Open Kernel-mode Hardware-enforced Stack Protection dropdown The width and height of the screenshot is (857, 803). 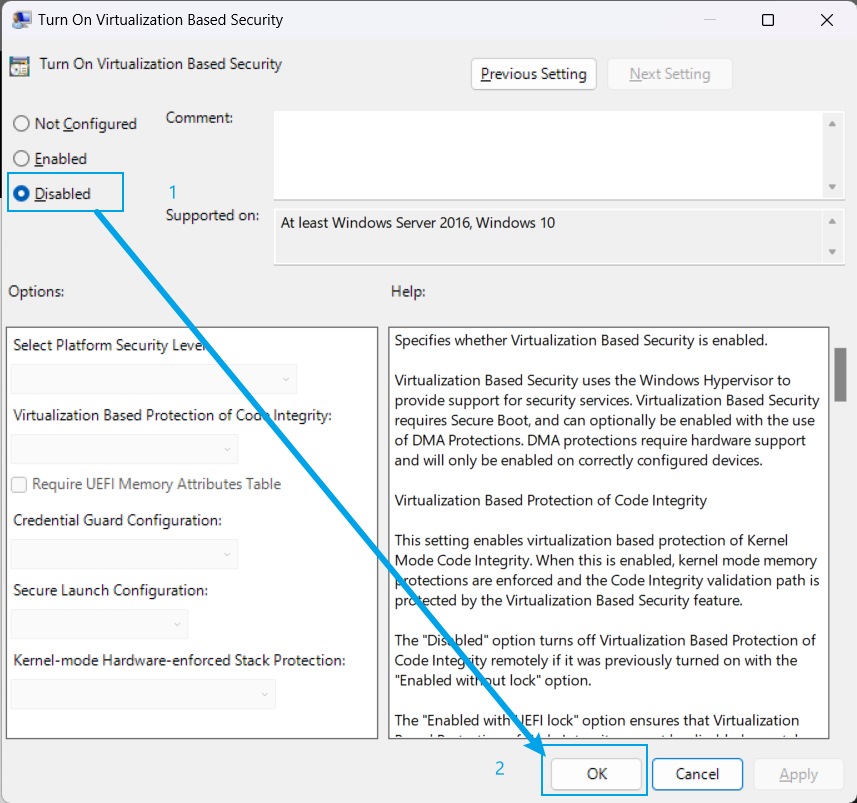pyautogui.click(x=143, y=694)
